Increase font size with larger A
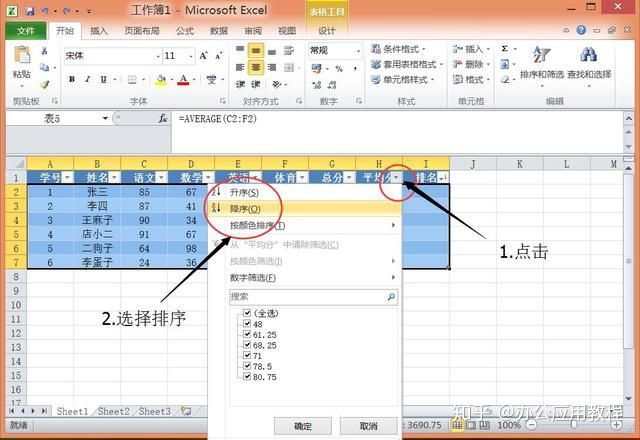The width and height of the screenshot is (640, 440). coord(203,56)
